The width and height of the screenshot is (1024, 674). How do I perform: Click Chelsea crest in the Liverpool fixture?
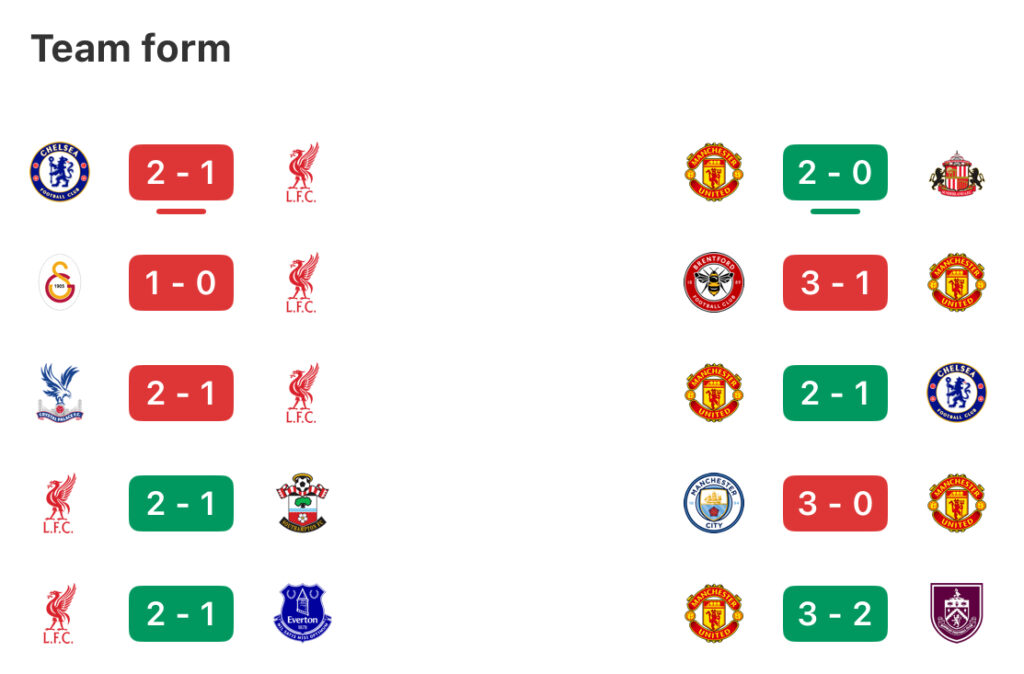point(59,171)
